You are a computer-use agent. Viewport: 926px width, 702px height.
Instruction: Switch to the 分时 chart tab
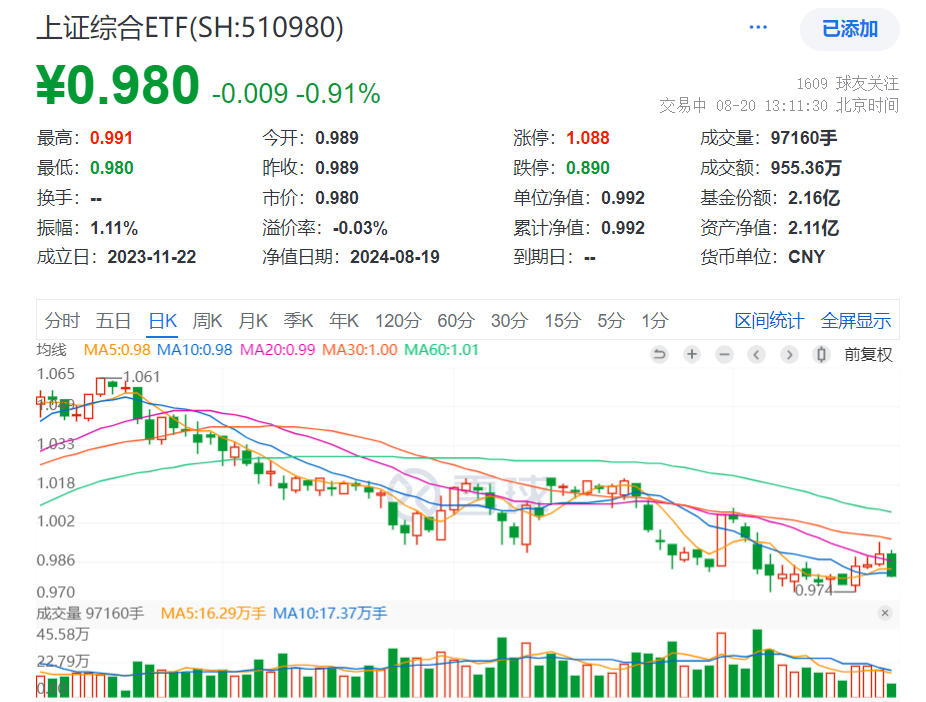[x=62, y=321]
